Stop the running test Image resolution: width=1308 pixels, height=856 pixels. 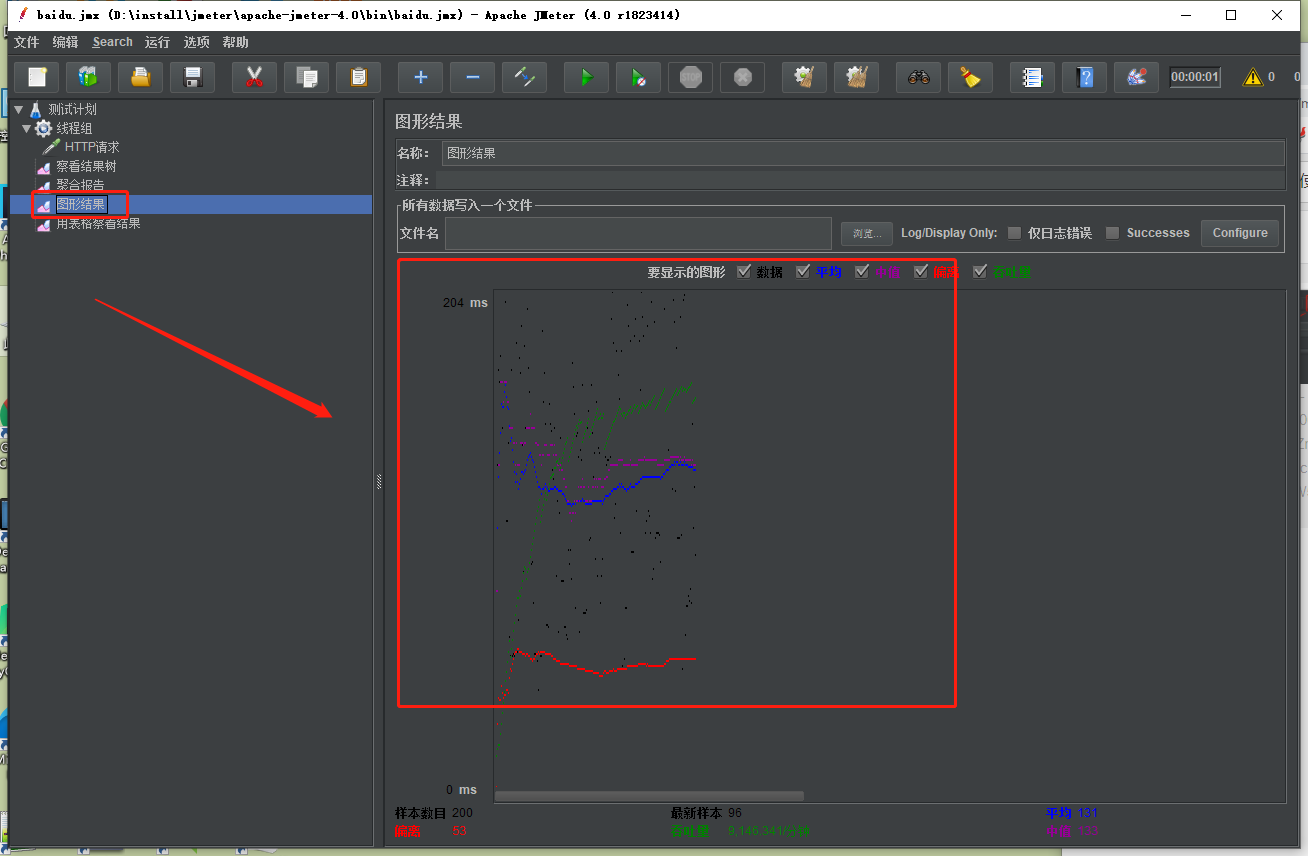[691, 77]
